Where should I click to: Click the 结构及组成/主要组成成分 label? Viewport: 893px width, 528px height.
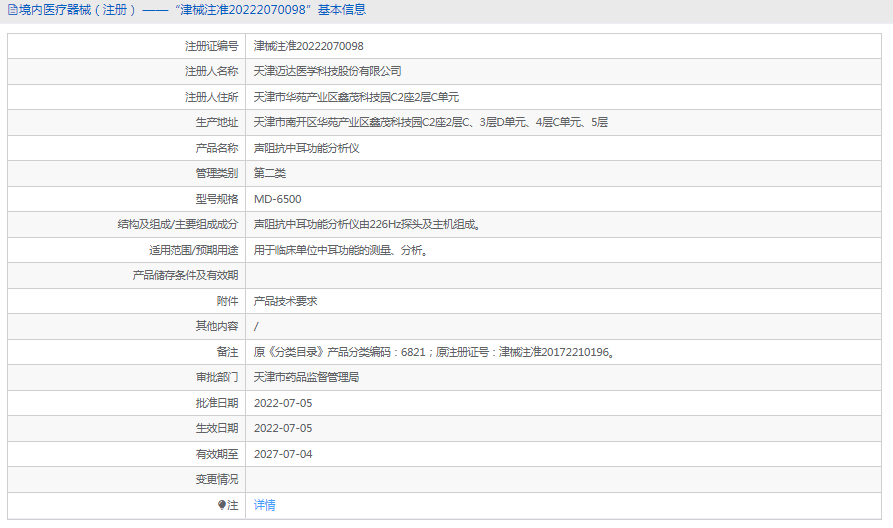pyautogui.click(x=178, y=224)
